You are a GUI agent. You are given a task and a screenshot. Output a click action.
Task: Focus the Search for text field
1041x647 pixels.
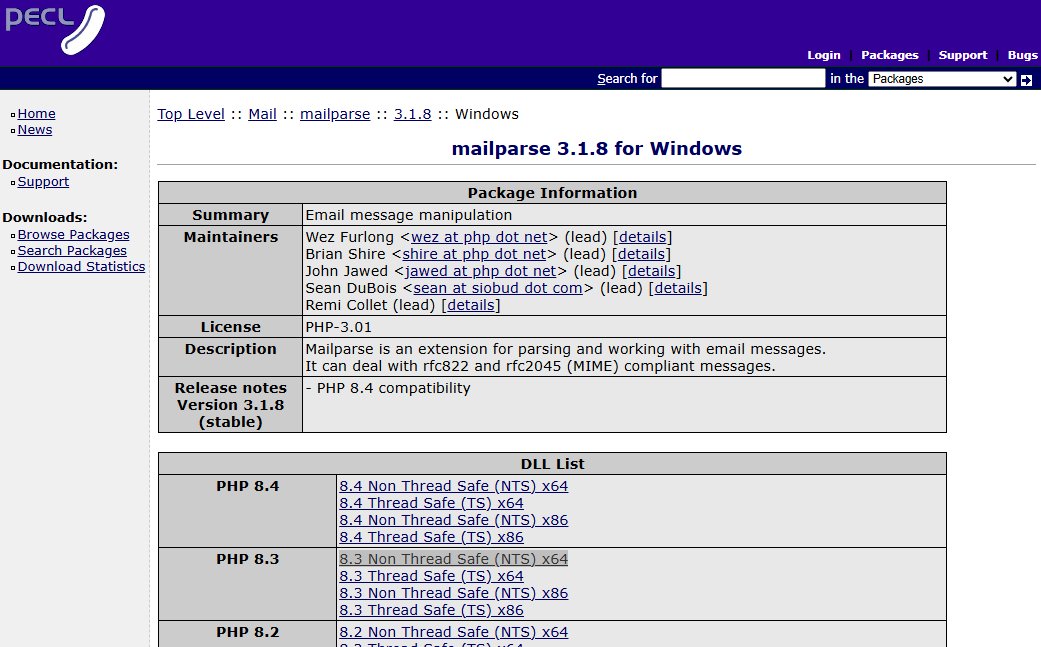tap(743, 79)
